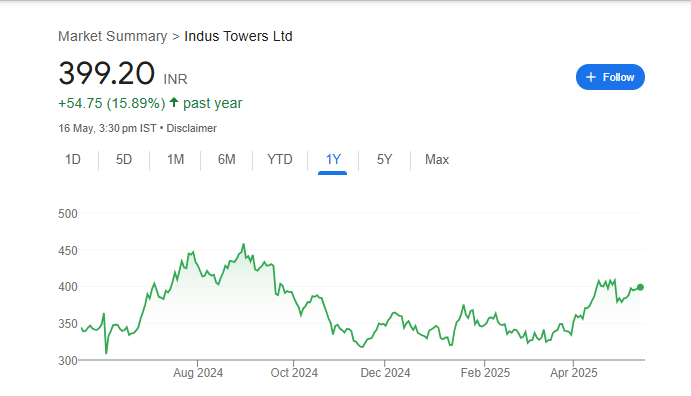691x396 pixels.
Task: Click the '16 May, 3:30 pm IST' timestamp
Action: coord(107,128)
